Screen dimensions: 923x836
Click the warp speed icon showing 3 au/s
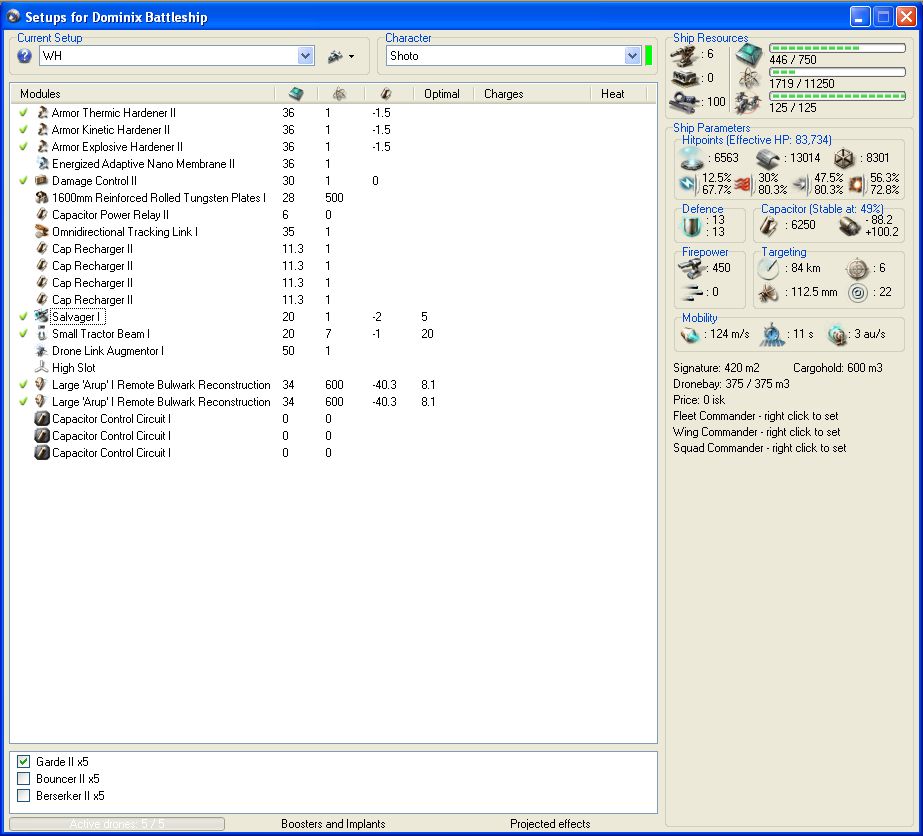837,334
